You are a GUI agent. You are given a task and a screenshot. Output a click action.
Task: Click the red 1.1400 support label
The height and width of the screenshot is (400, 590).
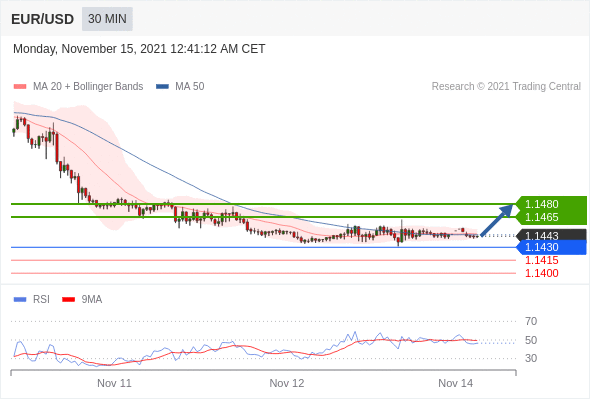coord(541,273)
